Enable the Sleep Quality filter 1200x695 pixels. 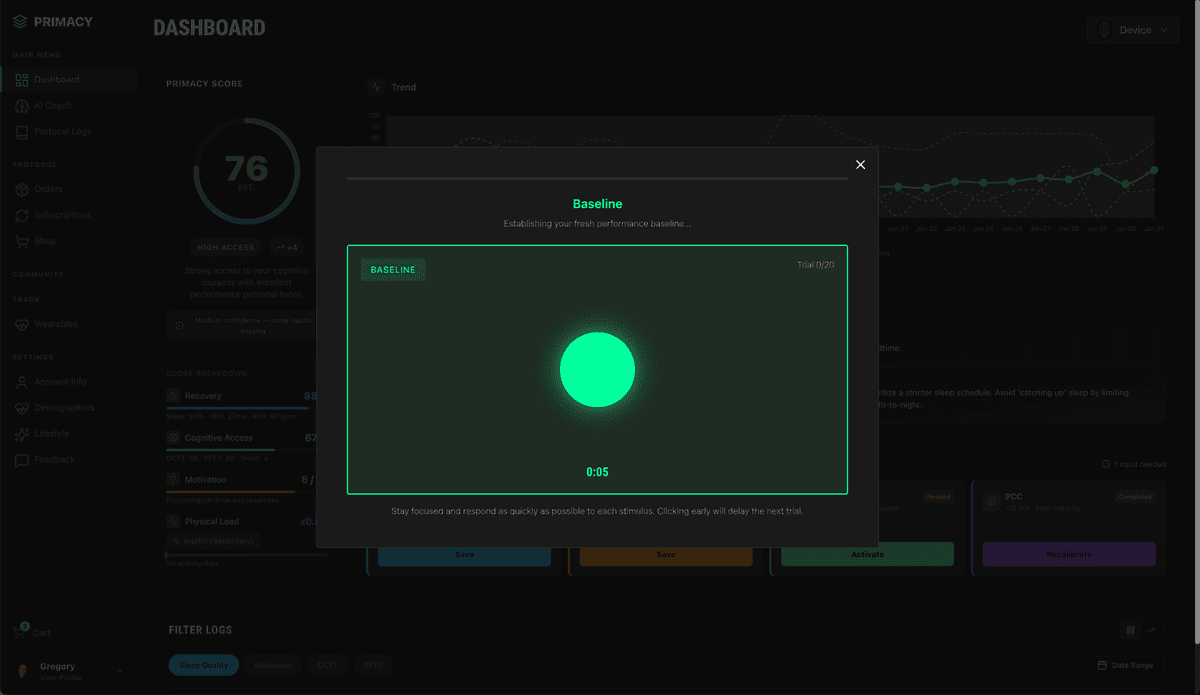203,664
